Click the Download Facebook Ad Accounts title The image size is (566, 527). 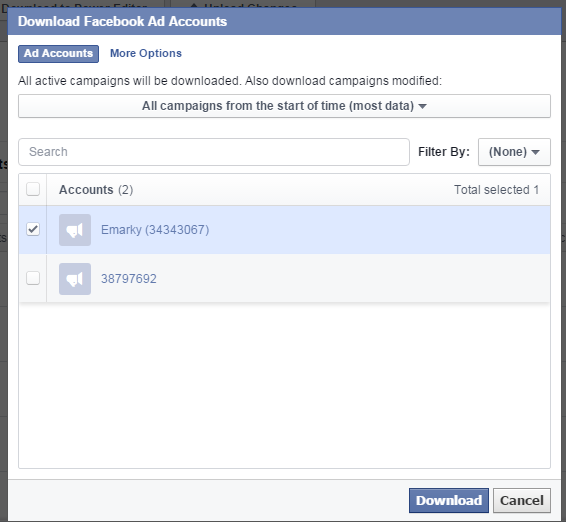122,21
